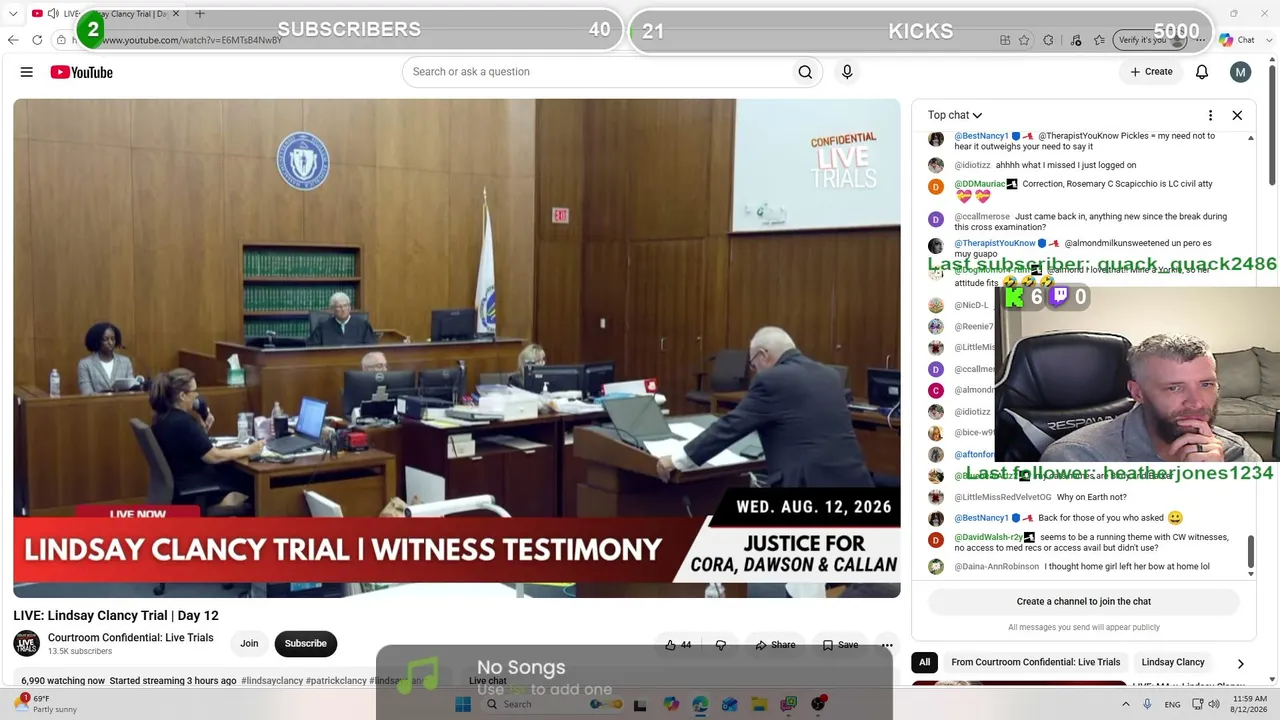Select @Daina-AnnRobinson's home girl message
The height and width of the screenshot is (720, 1280).
point(1127,566)
